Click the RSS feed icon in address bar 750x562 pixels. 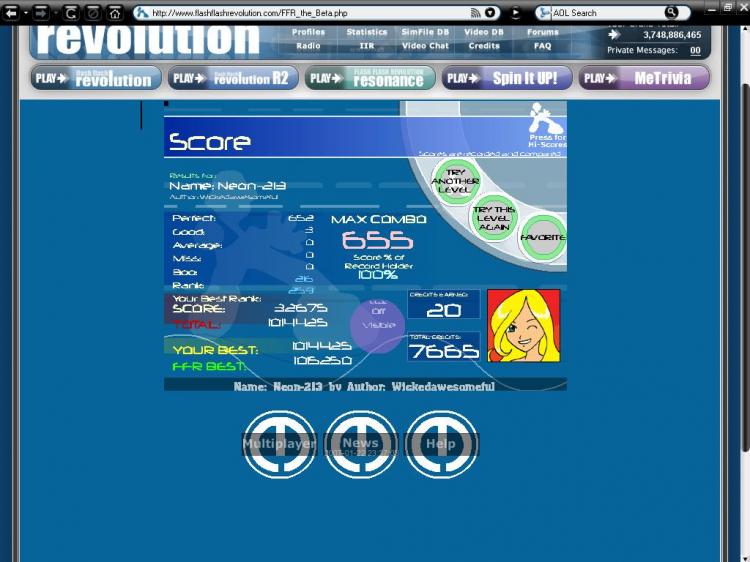(475, 13)
